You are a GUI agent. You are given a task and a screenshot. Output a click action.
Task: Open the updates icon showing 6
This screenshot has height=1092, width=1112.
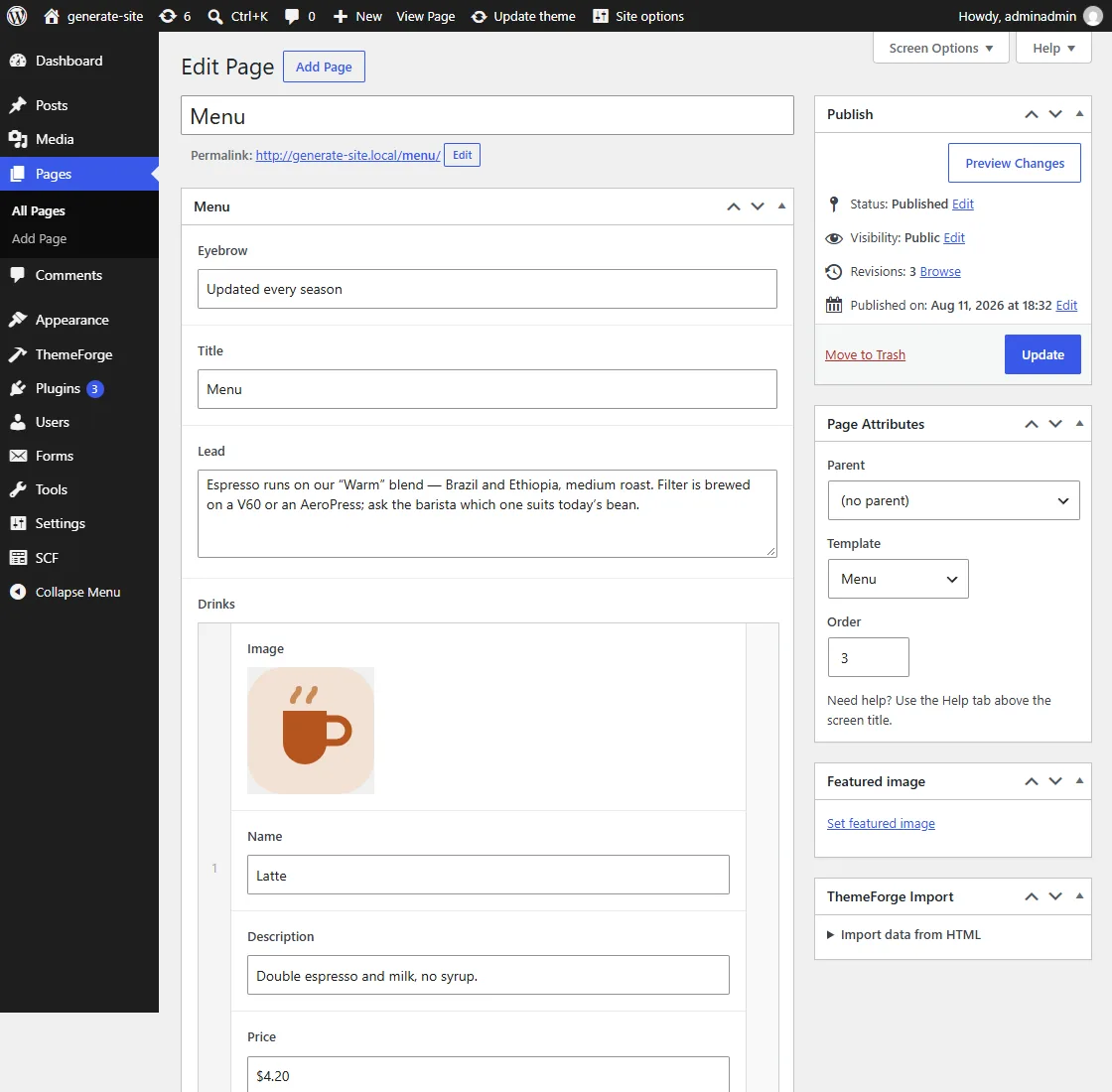[168, 16]
